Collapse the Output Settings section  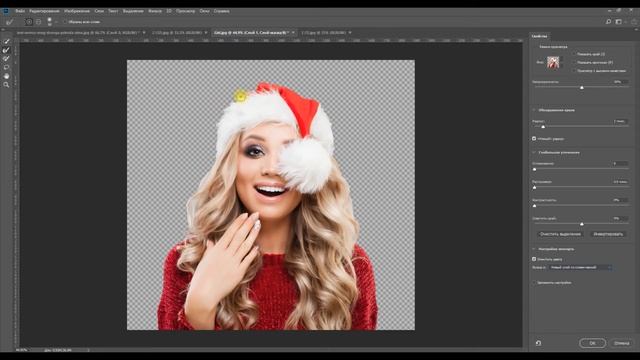point(534,249)
